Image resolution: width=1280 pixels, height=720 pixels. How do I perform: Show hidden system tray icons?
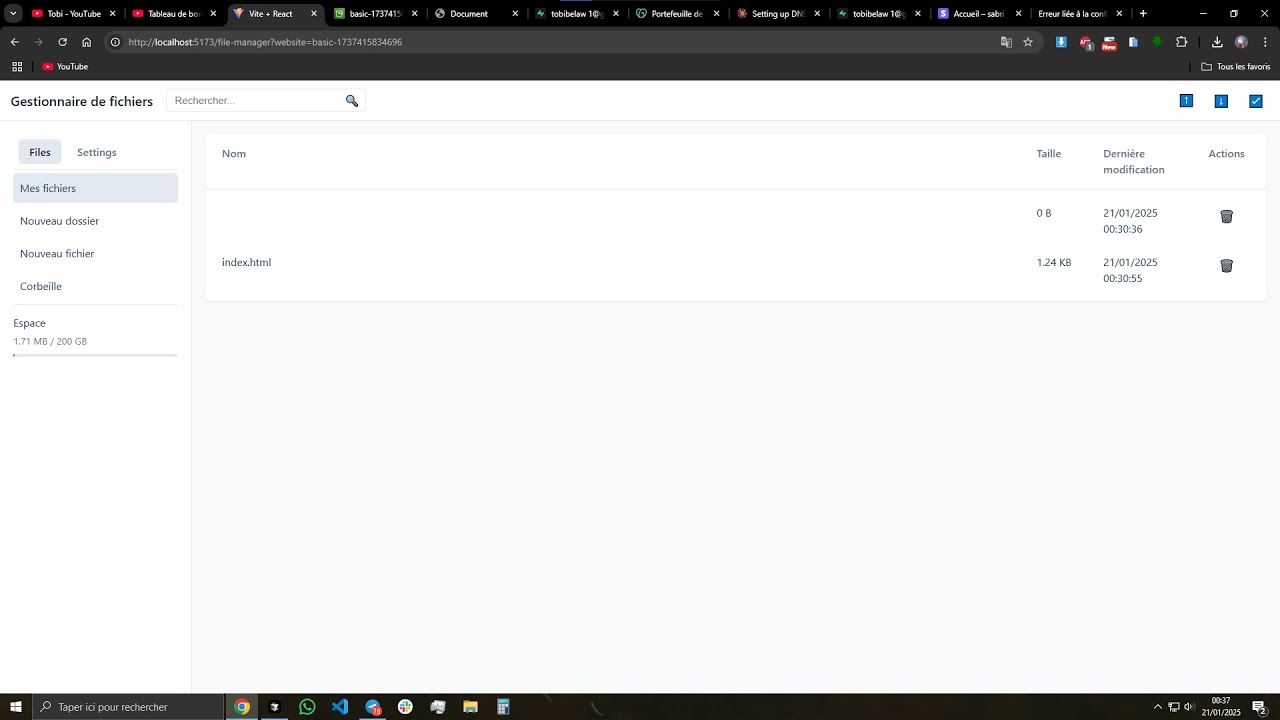1158,707
